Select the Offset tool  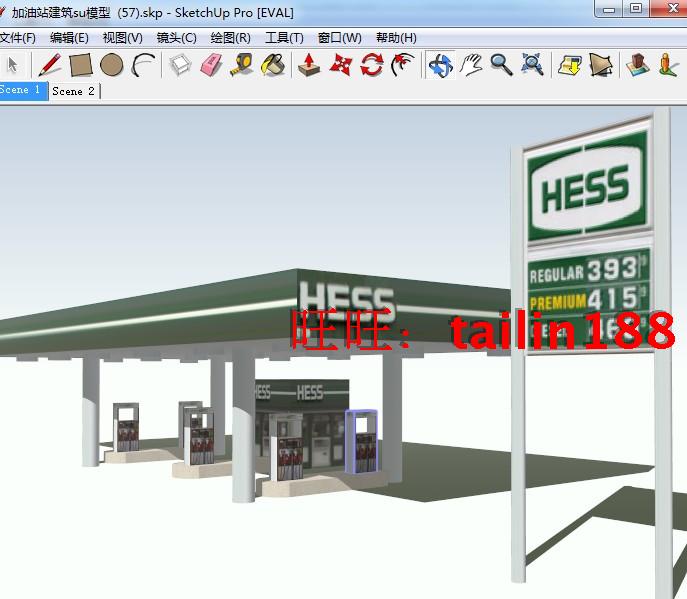[403, 65]
